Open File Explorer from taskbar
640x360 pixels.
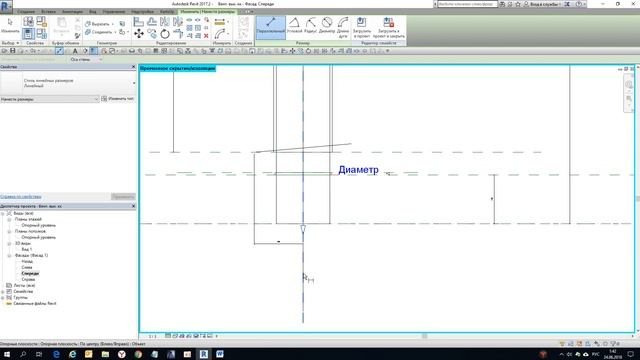pos(105,354)
